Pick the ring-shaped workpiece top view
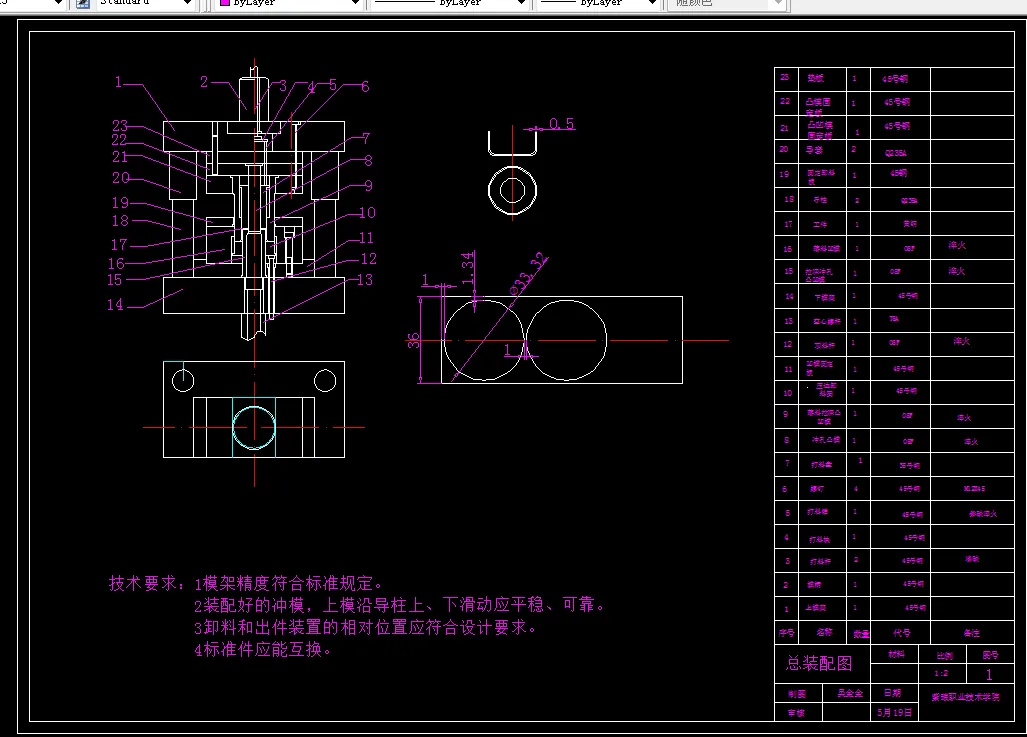 pyautogui.click(x=512, y=191)
